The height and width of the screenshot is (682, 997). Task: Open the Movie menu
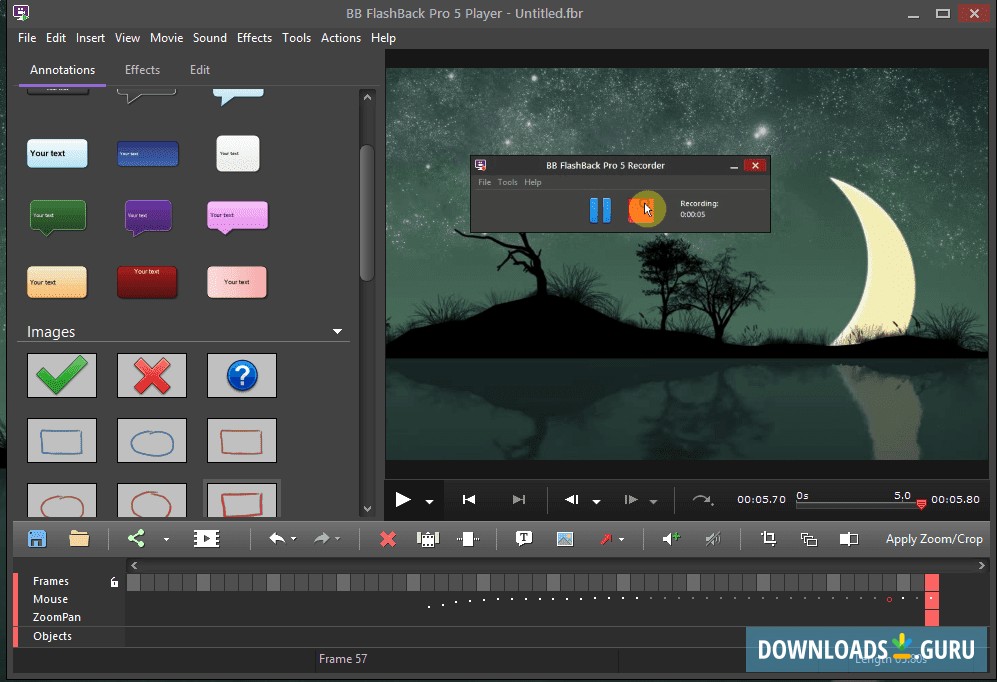coord(167,38)
